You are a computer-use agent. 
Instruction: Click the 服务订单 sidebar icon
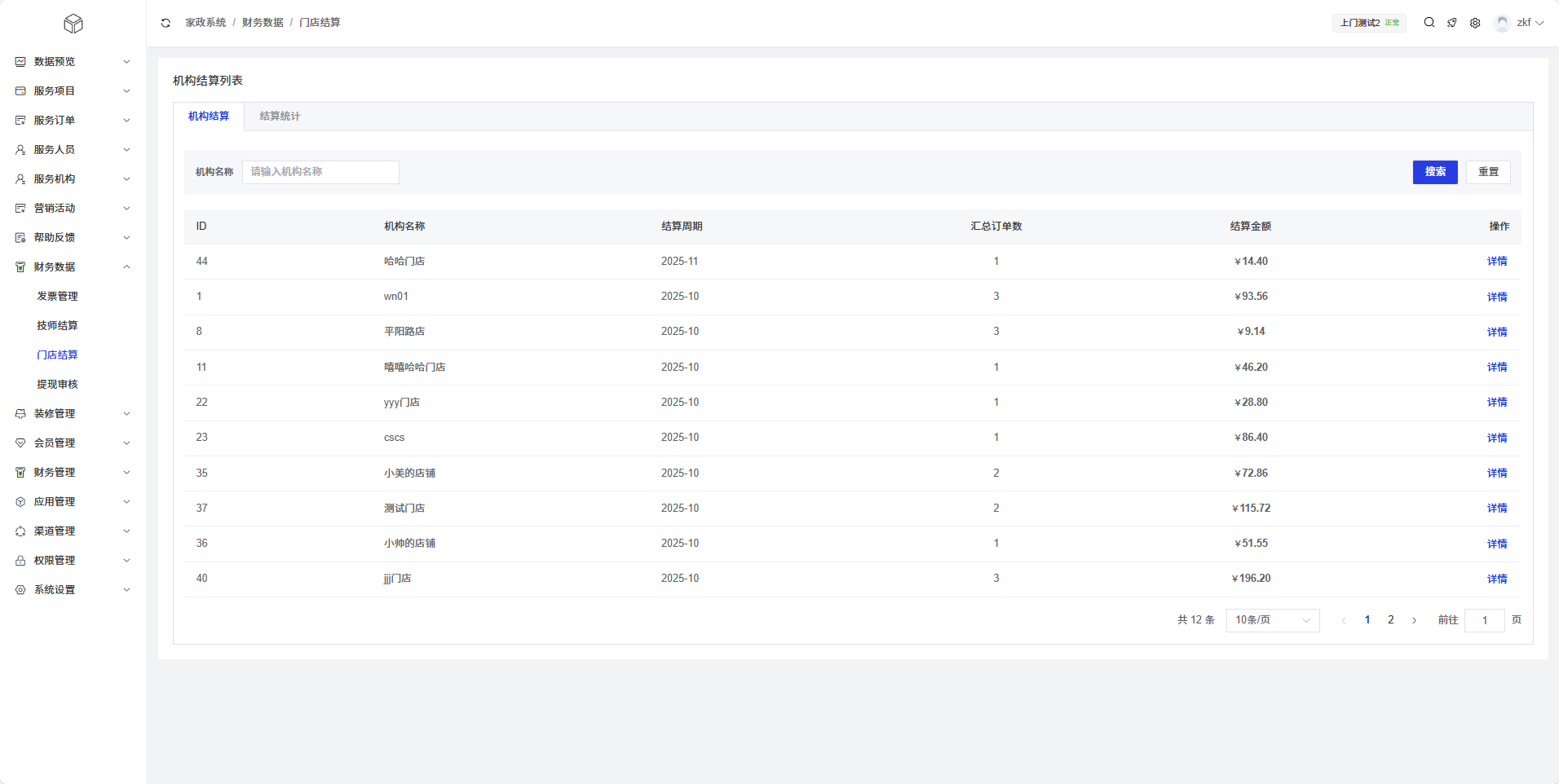(x=20, y=121)
